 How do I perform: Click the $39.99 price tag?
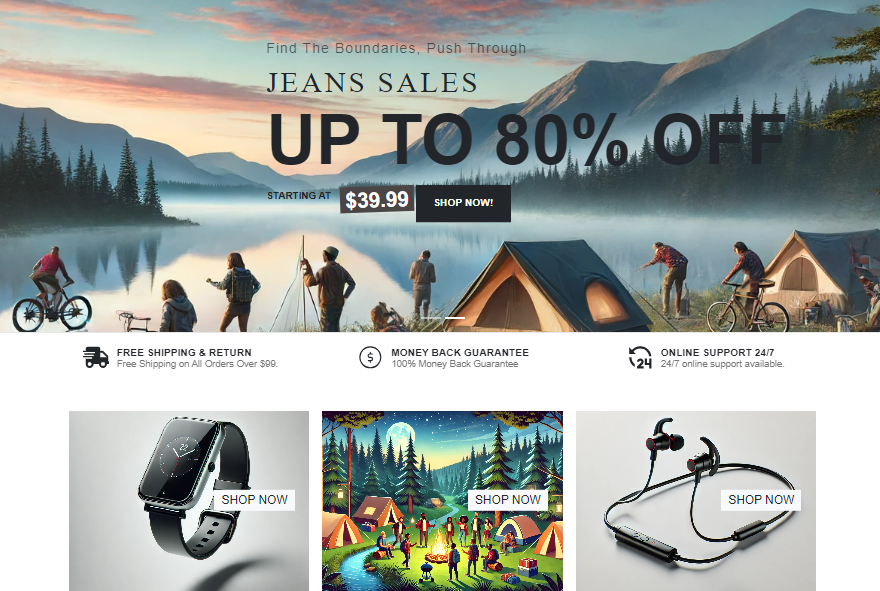377,200
